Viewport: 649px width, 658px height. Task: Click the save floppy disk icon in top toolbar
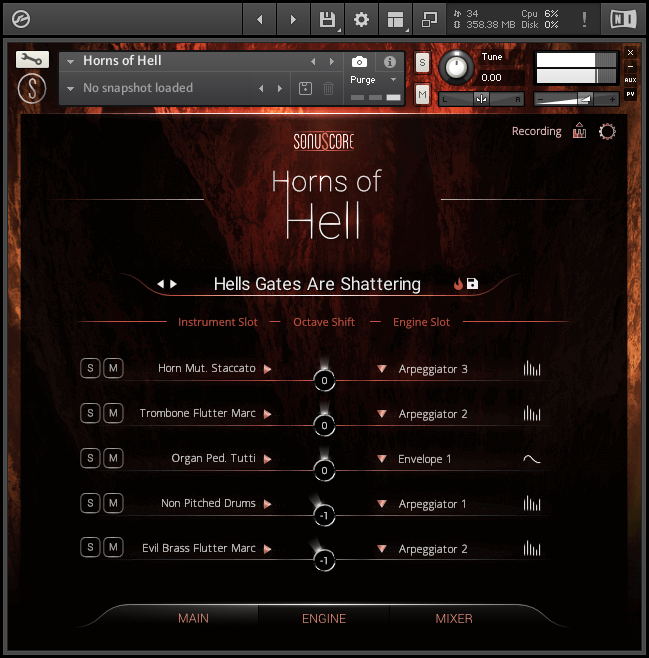point(326,19)
